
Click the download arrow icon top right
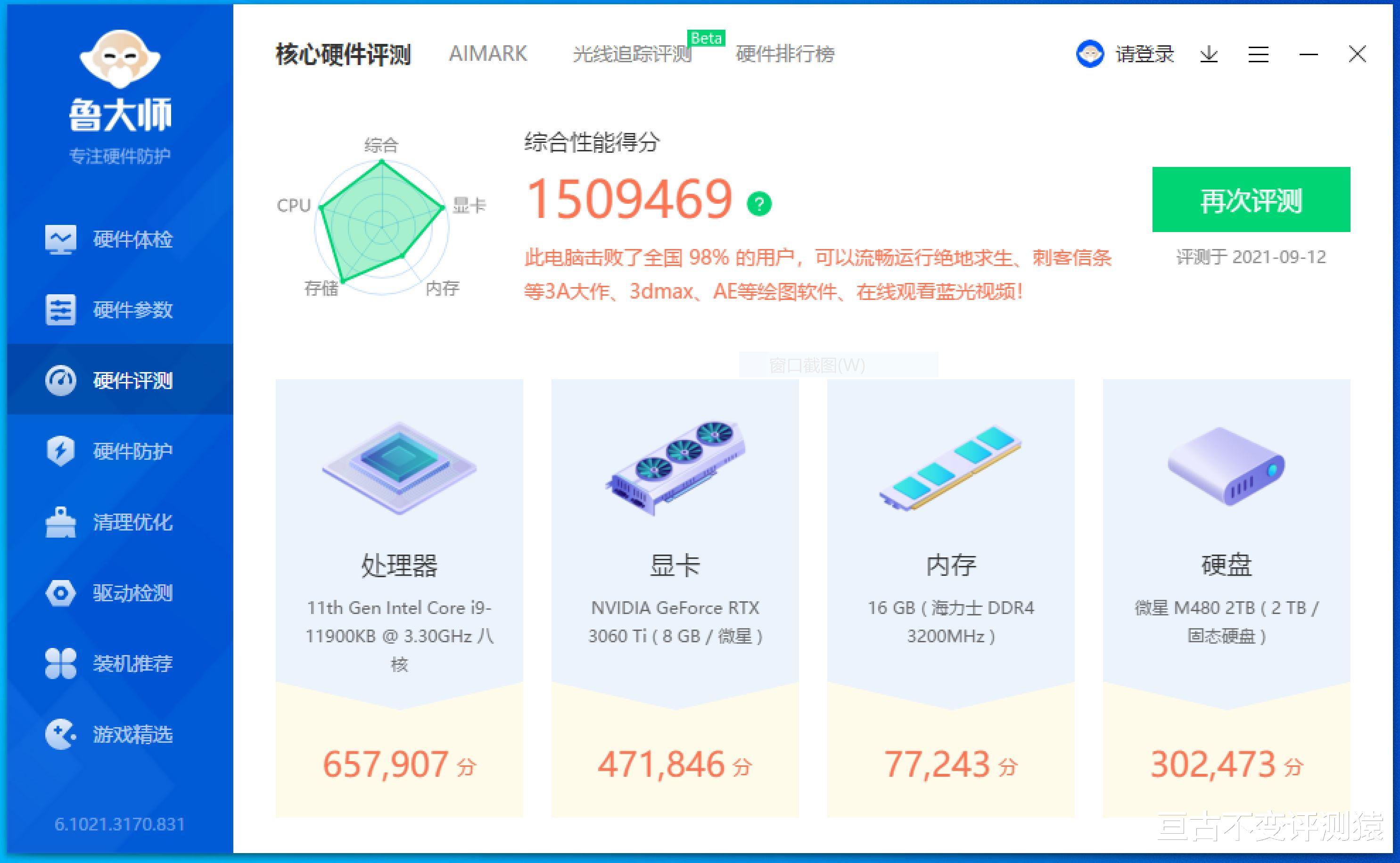tap(1210, 55)
